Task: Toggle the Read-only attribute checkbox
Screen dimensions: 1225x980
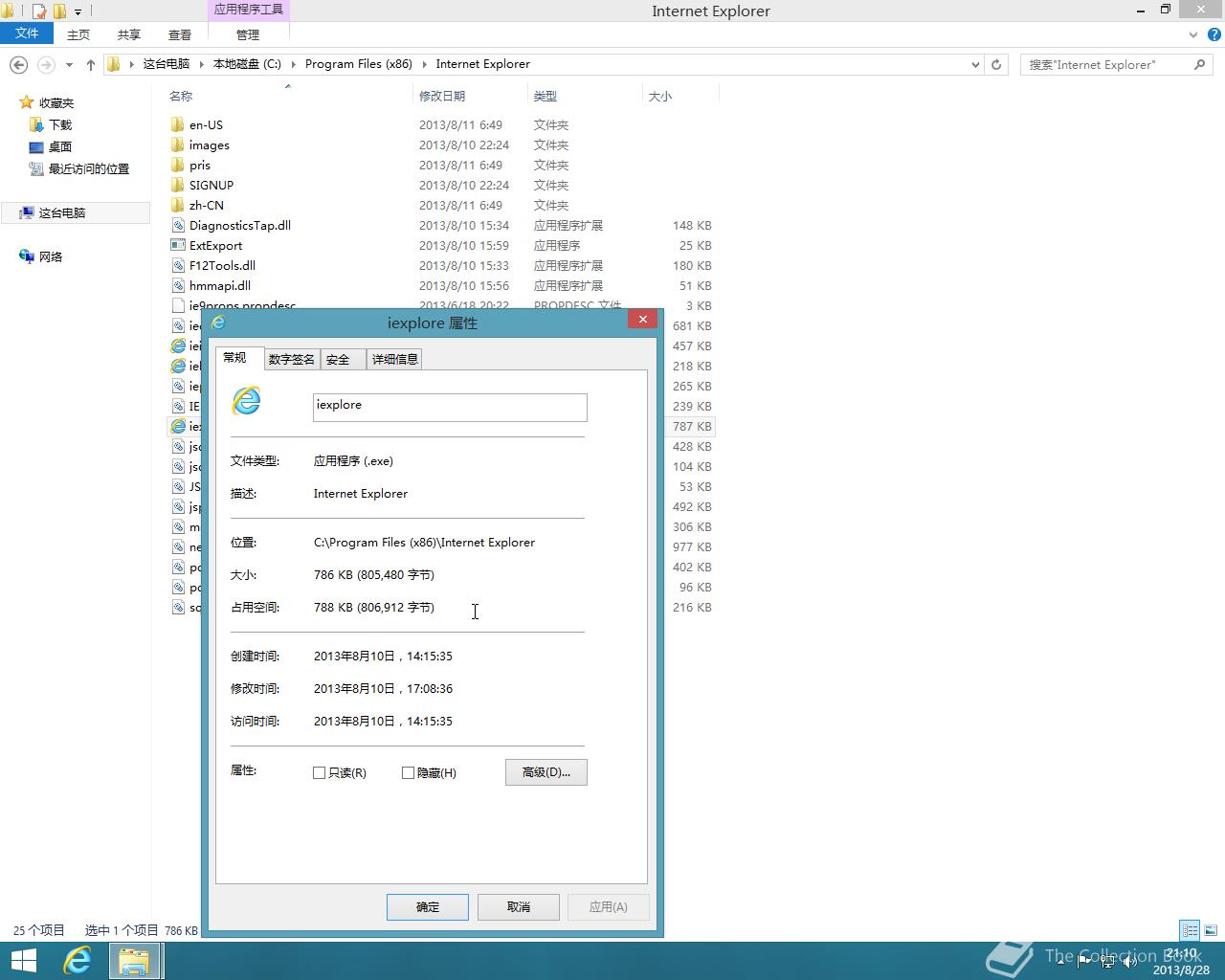Action: (320, 772)
